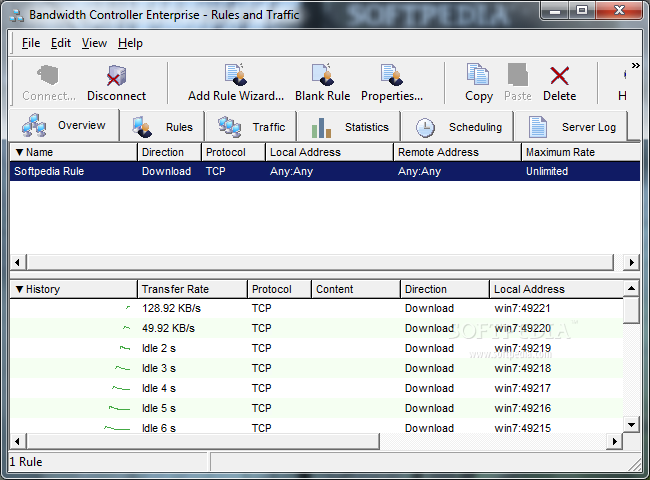650x480 pixels.
Task: Sort rules by Protocol column
Action: pyautogui.click(x=233, y=152)
